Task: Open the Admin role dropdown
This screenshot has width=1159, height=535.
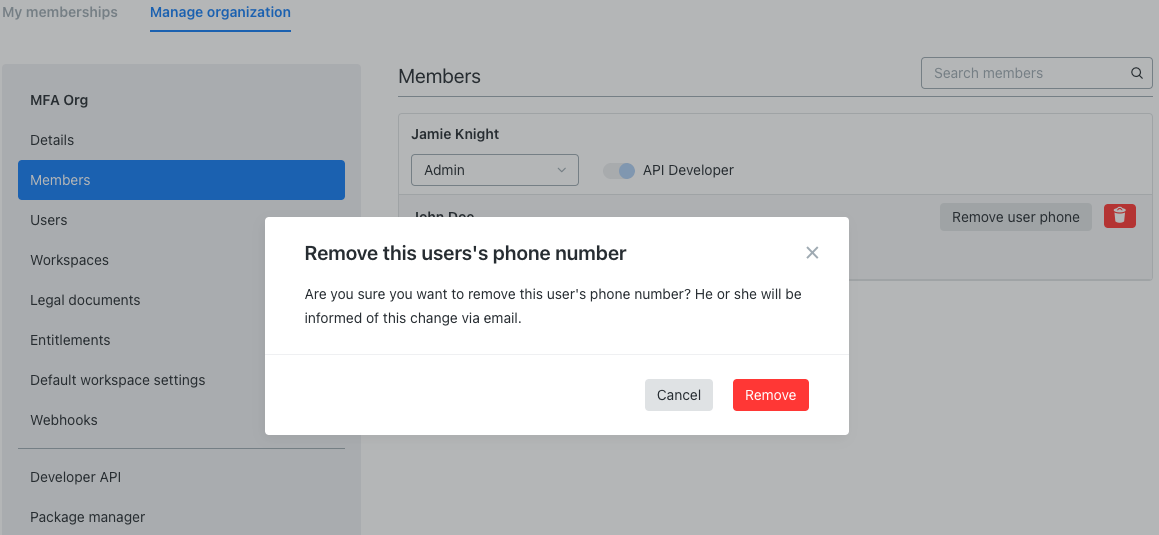Action: tap(494, 170)
